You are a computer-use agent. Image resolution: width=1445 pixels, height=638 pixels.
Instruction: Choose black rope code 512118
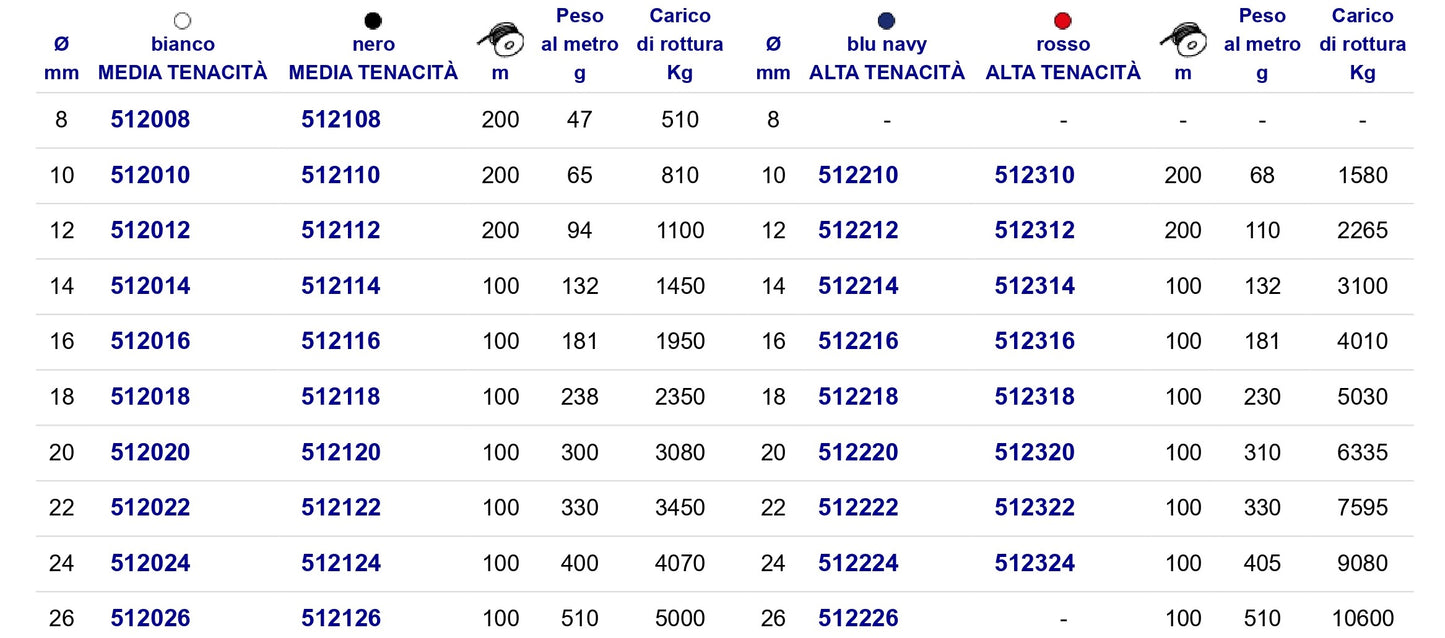341,397
